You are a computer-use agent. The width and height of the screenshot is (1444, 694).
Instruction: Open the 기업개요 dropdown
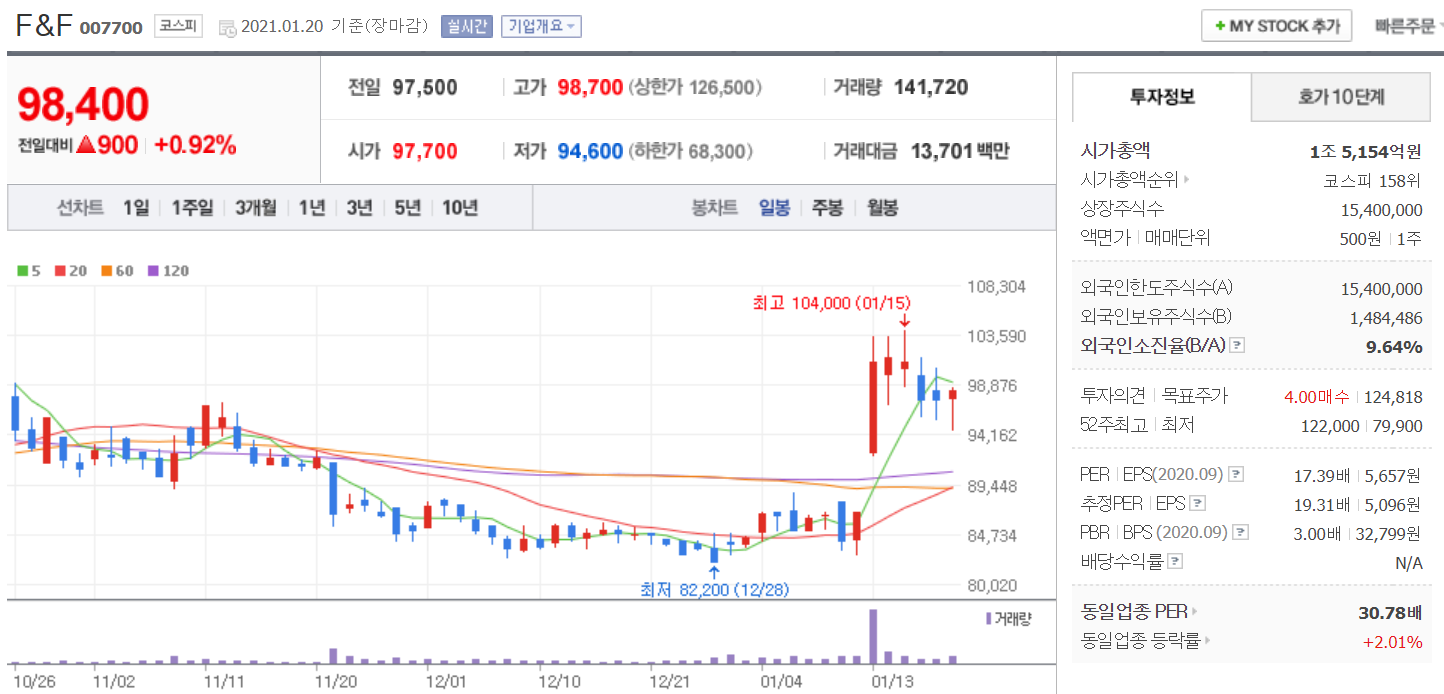pyautogui.click(x=540, y=26)
